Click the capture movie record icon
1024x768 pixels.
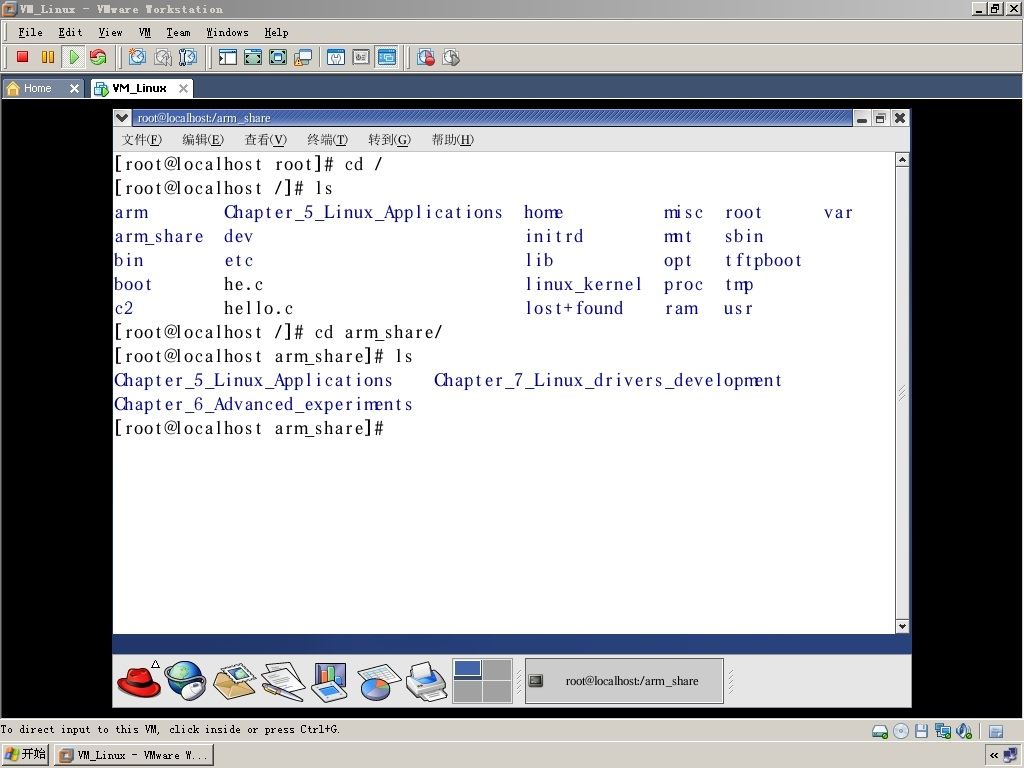pos(426,57)
